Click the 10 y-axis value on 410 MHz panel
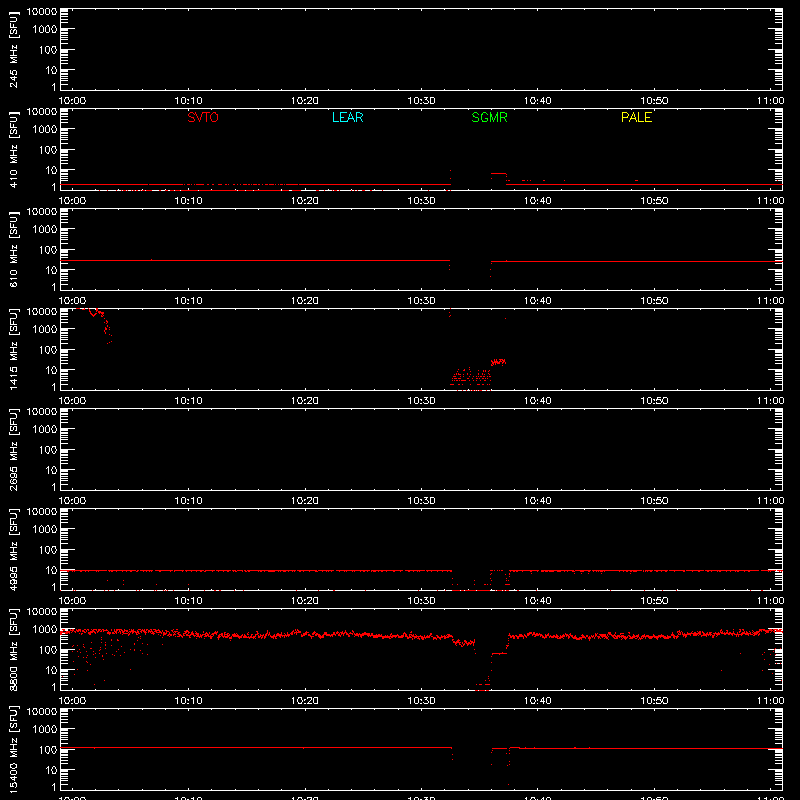 (52, 170)
